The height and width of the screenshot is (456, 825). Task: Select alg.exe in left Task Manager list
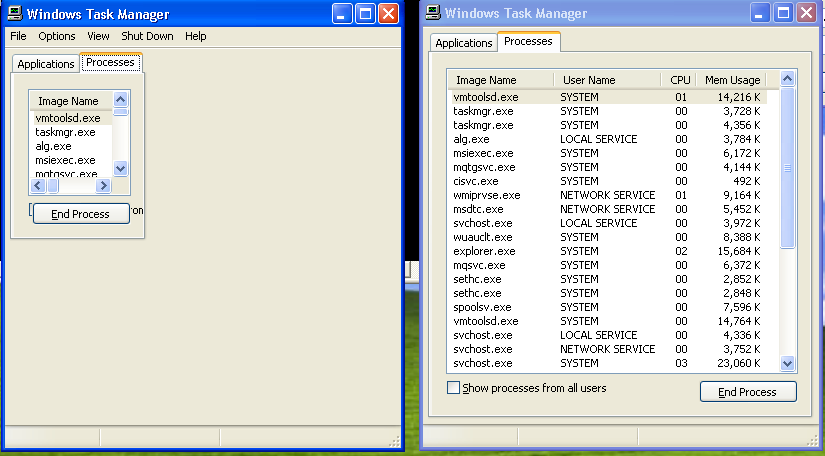[x=71, y=146]
